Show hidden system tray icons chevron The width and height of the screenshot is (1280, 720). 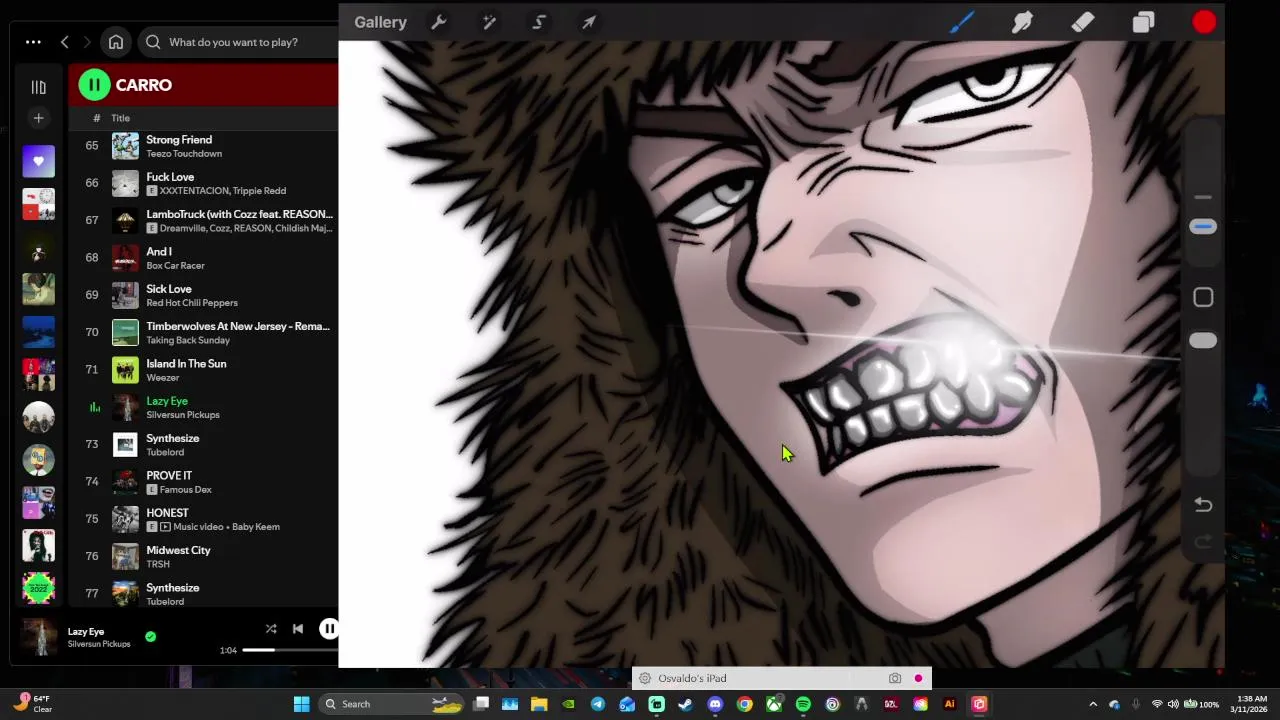(1093, 704)
